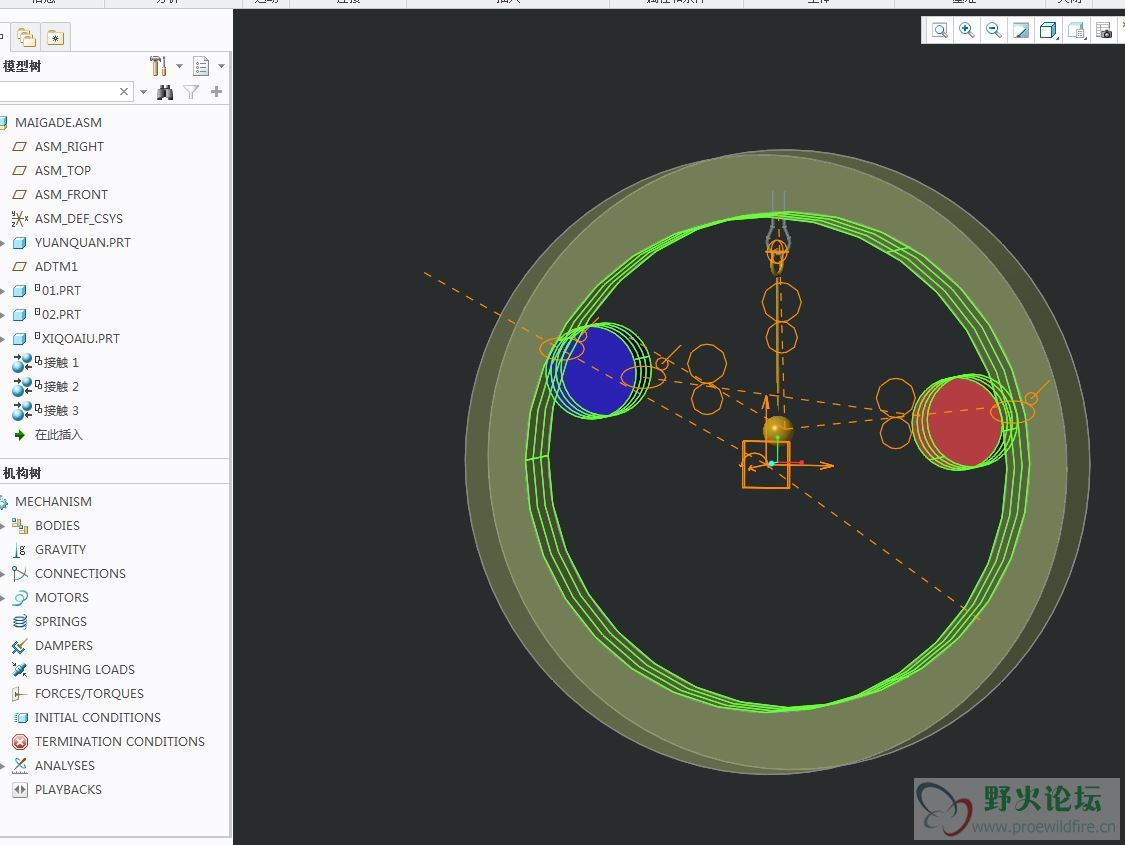Click the Zoom In magnifier icon
The height and width of the screenshot is (845, 1125).
(966, 30)
